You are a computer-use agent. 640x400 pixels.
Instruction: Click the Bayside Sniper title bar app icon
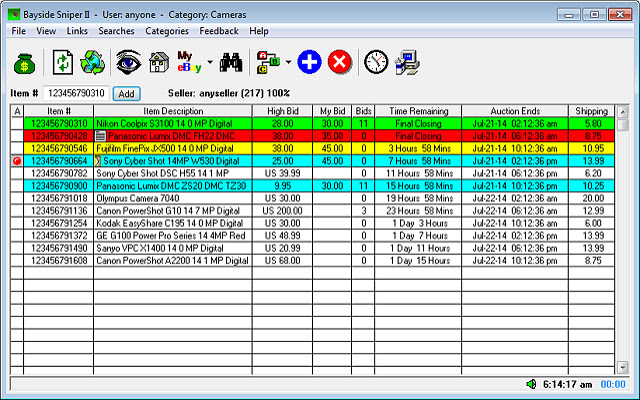pos(14,15)
